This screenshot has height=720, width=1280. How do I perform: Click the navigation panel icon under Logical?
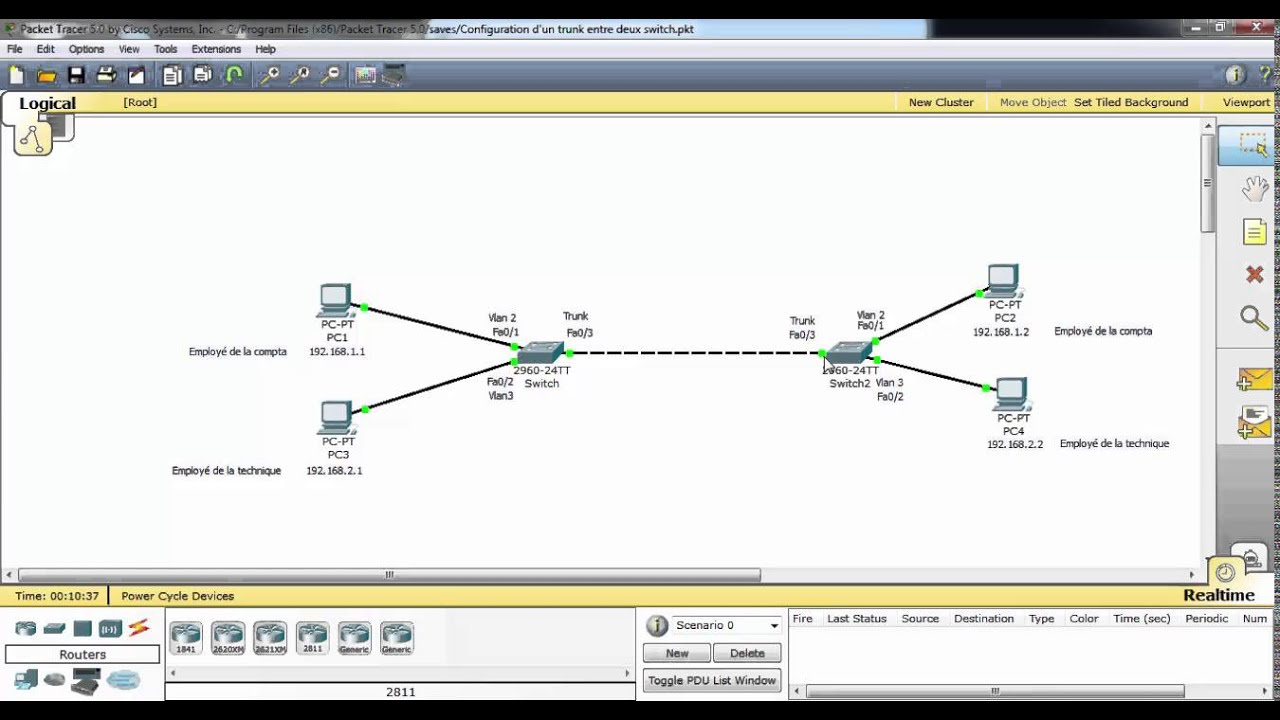(x=33, y=139)
